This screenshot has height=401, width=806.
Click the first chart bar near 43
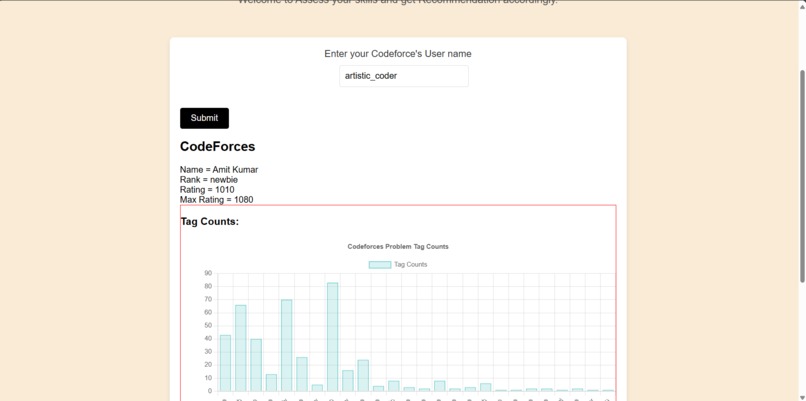tap(225, 363)
